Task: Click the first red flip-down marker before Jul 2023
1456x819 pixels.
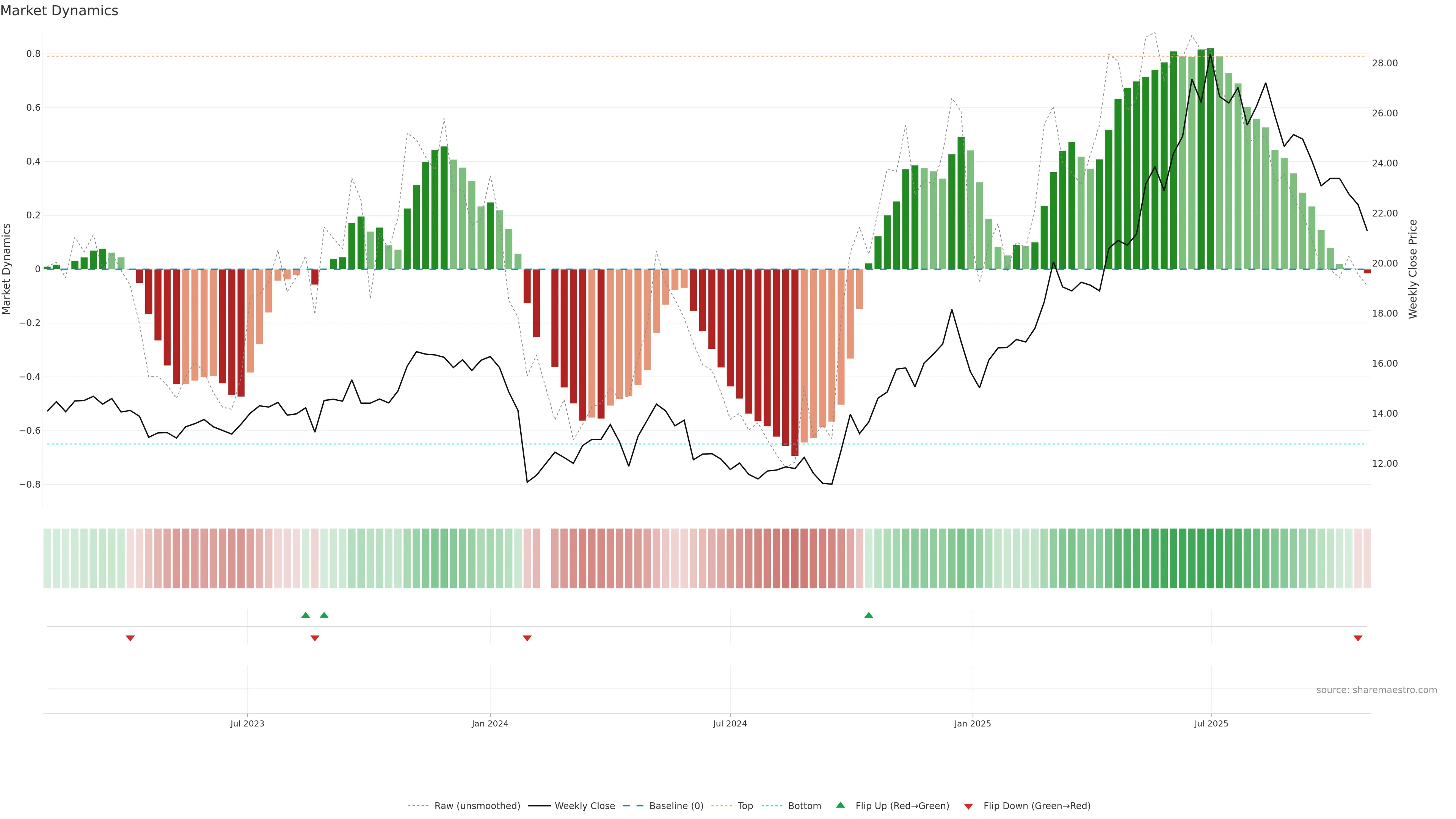Action: (130, 638)
